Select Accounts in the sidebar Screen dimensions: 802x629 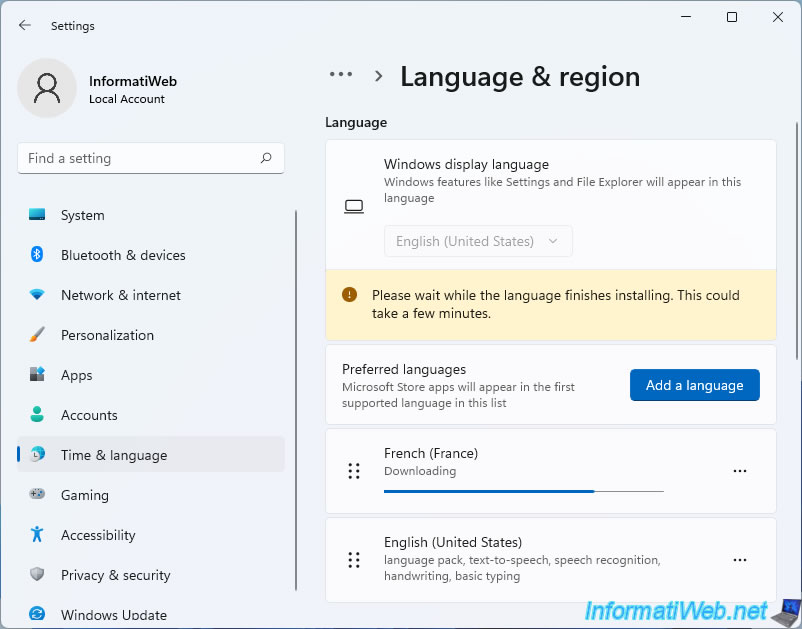[89, 415]
